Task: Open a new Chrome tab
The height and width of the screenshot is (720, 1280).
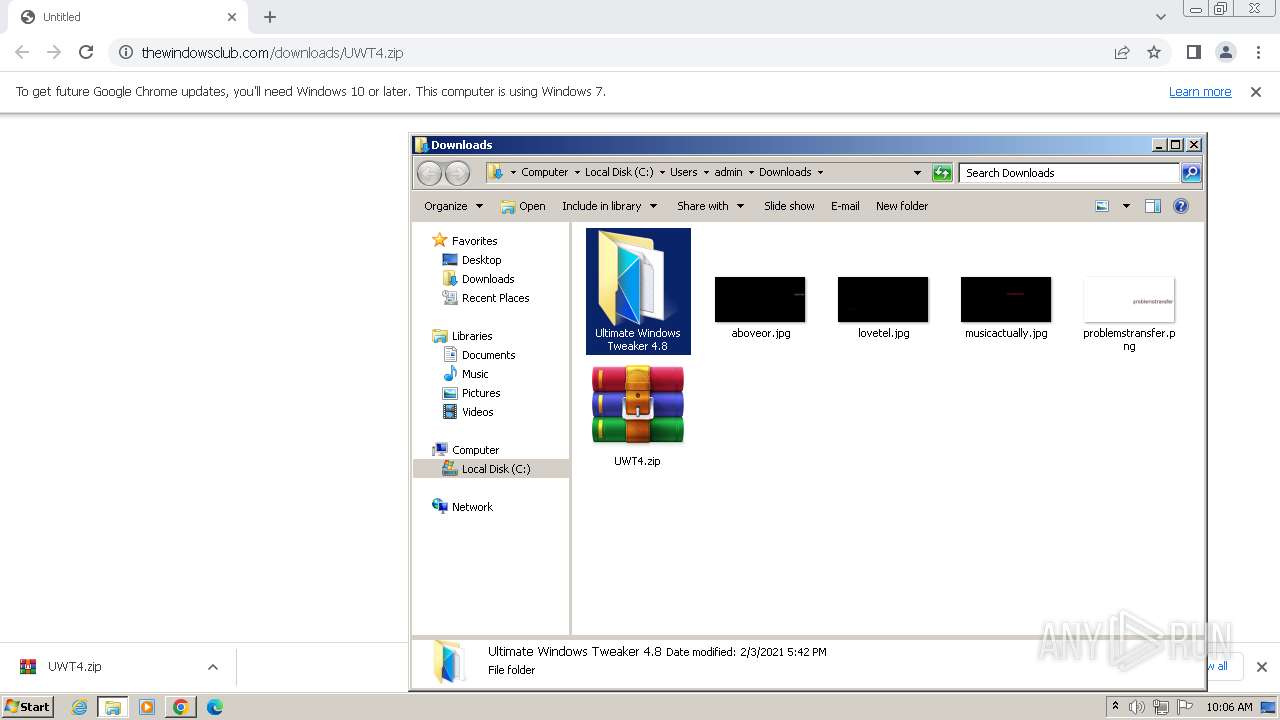Action: click(270, 17)
